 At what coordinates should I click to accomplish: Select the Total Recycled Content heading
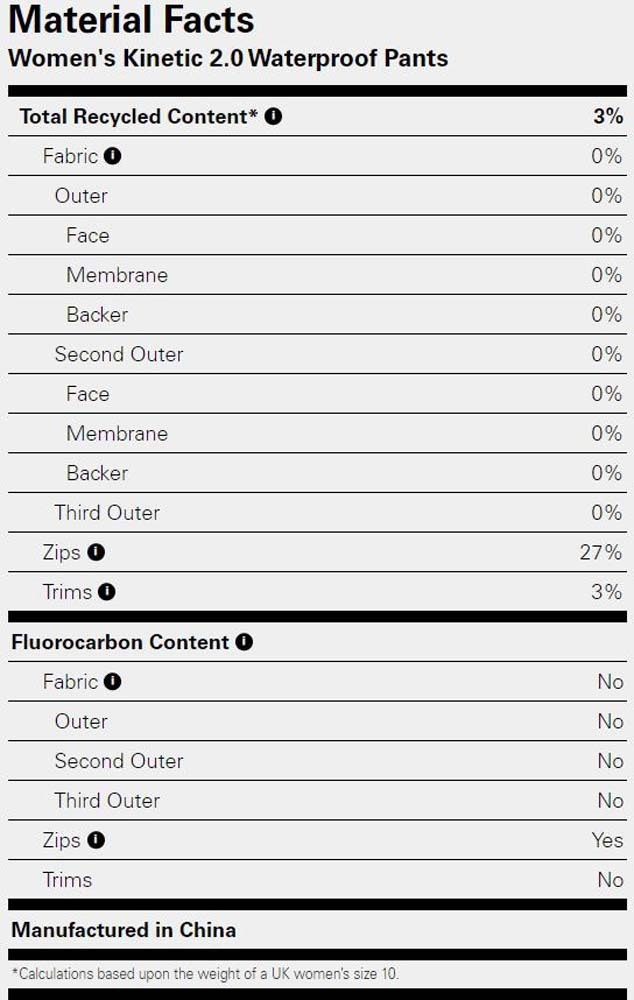[x=138, y=116]
